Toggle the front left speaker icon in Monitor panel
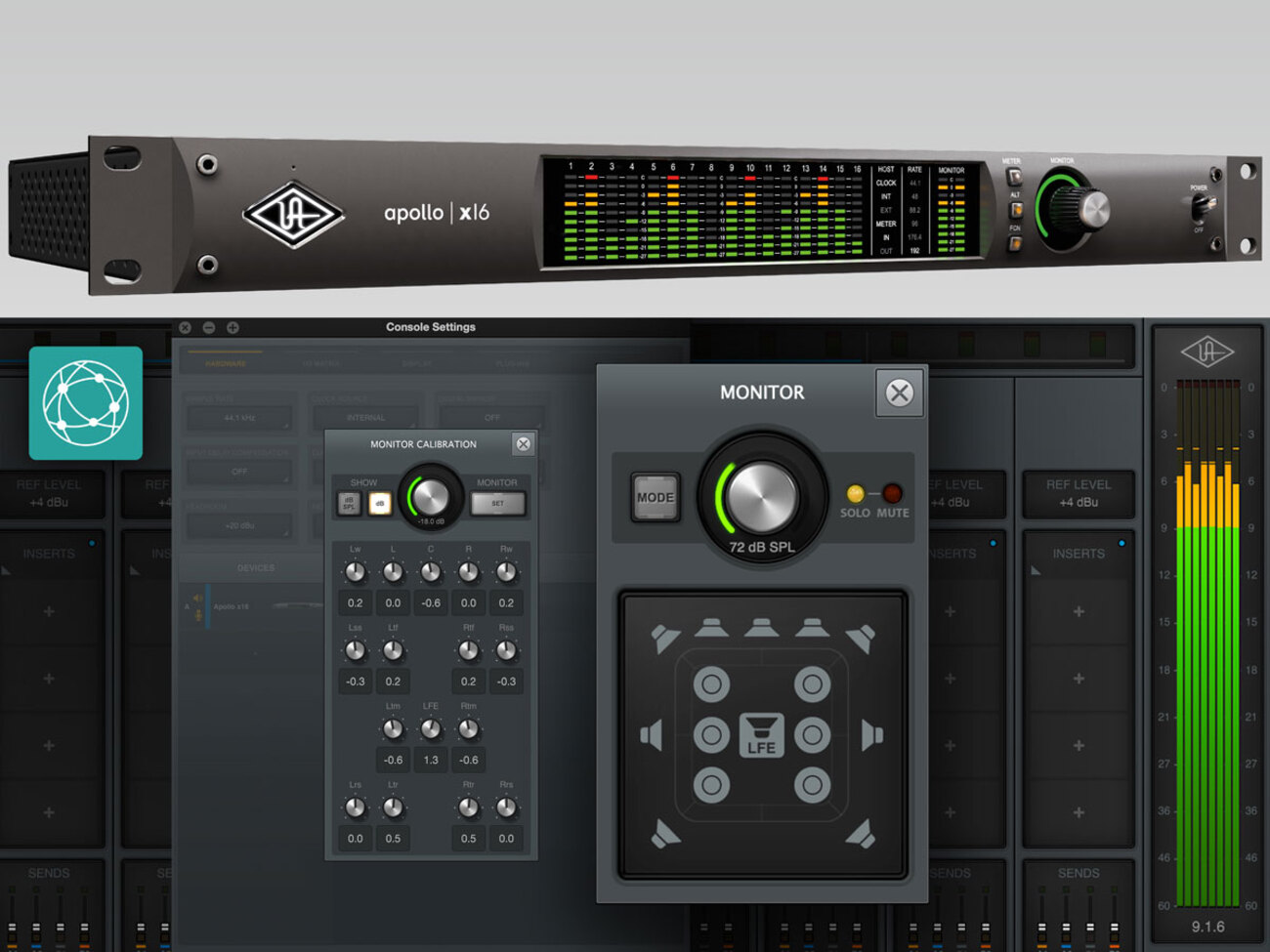This screenshot has height=952, width=1270. pyautogui.click(x=710, y=627)
